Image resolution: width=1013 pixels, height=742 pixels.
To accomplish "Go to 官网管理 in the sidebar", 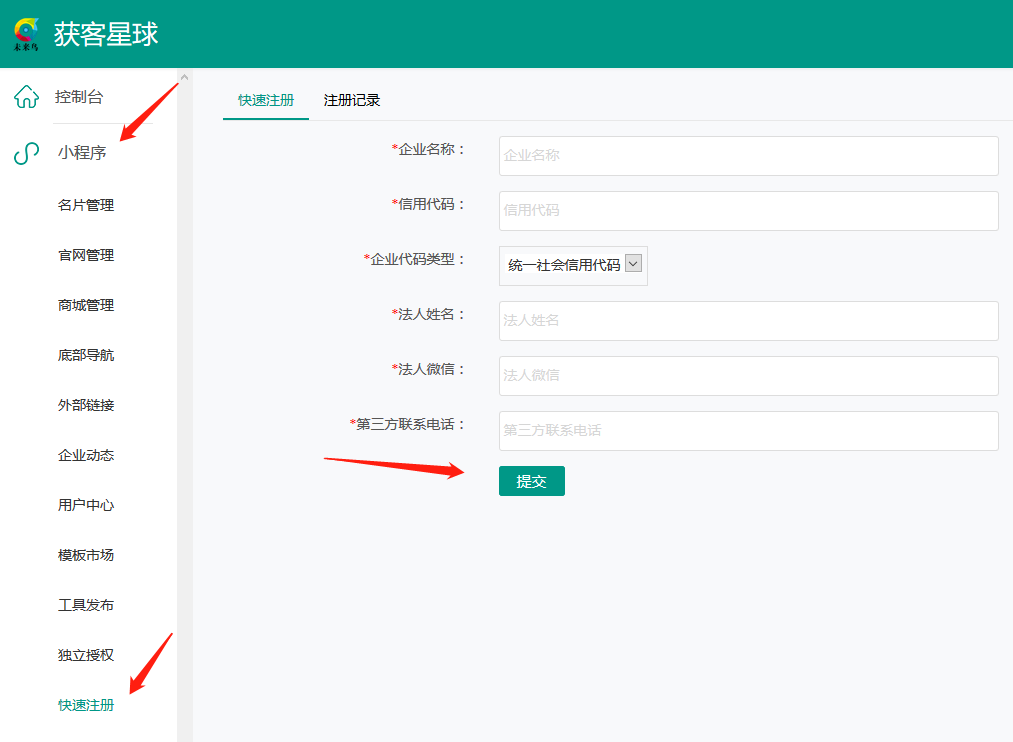I will click(x=86, y=255).
